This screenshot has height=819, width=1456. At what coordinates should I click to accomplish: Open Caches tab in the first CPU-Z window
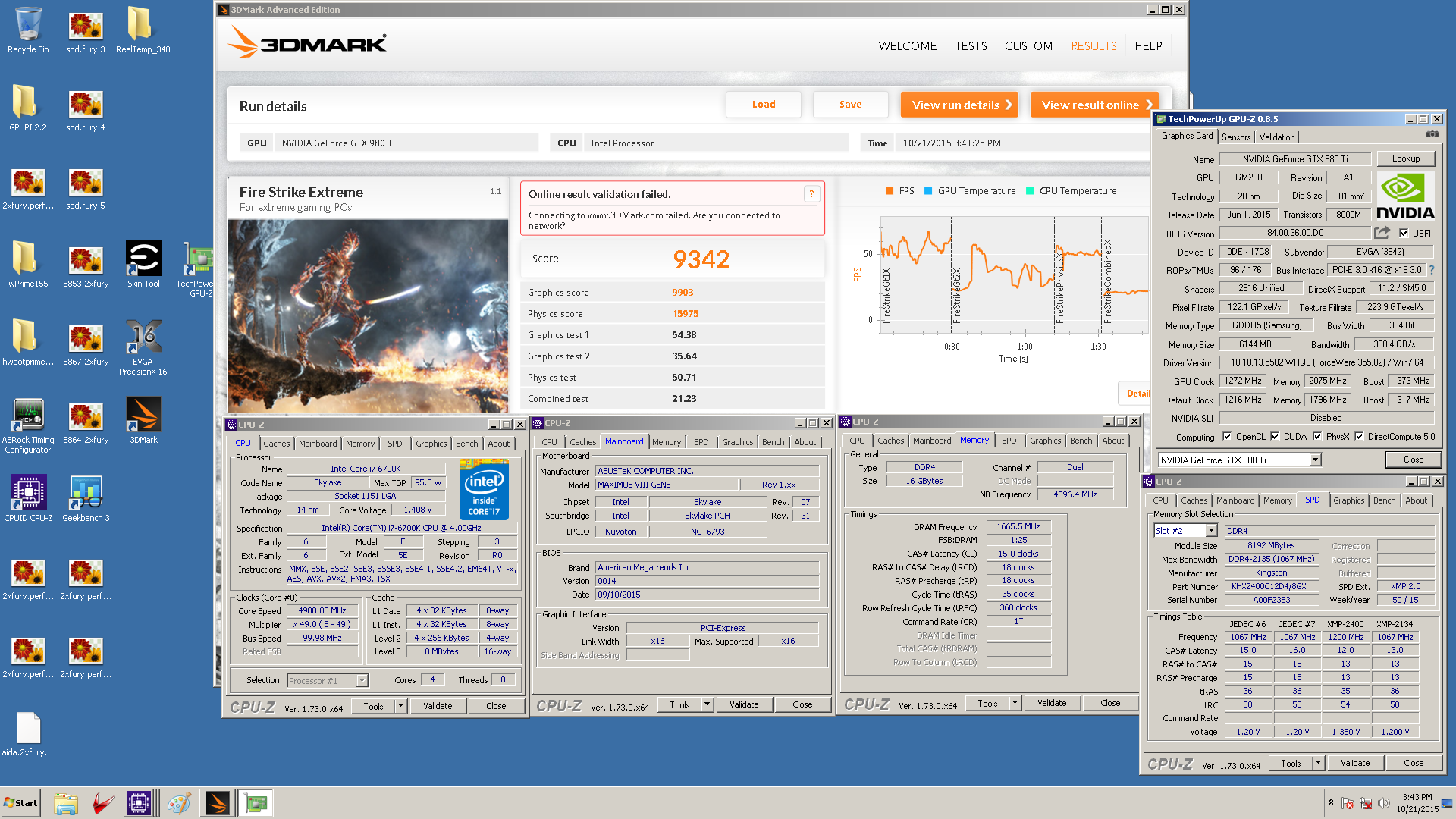coord(277,444)
